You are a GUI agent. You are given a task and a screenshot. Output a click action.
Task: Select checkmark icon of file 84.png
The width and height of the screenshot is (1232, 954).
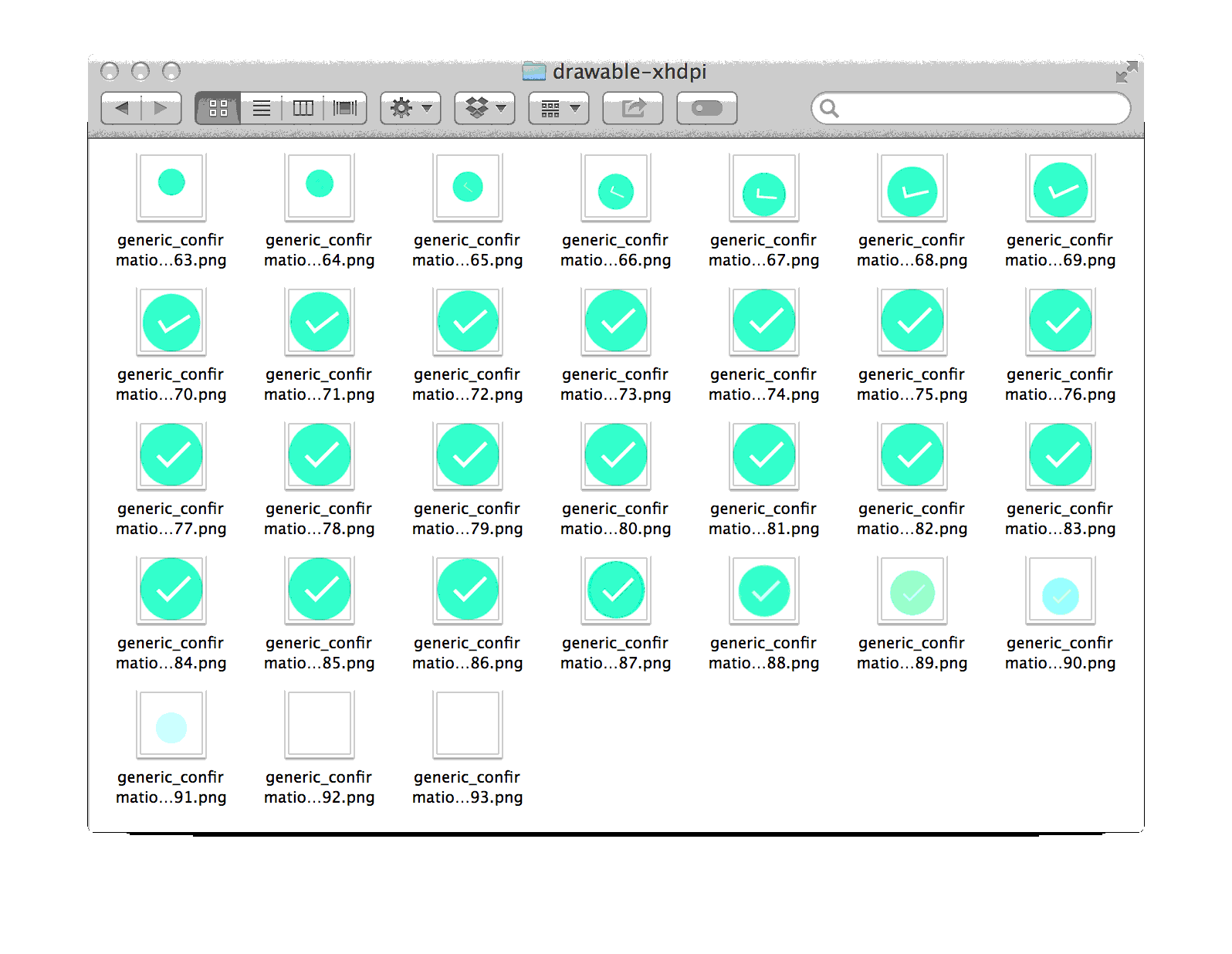[x=171, y=590]
